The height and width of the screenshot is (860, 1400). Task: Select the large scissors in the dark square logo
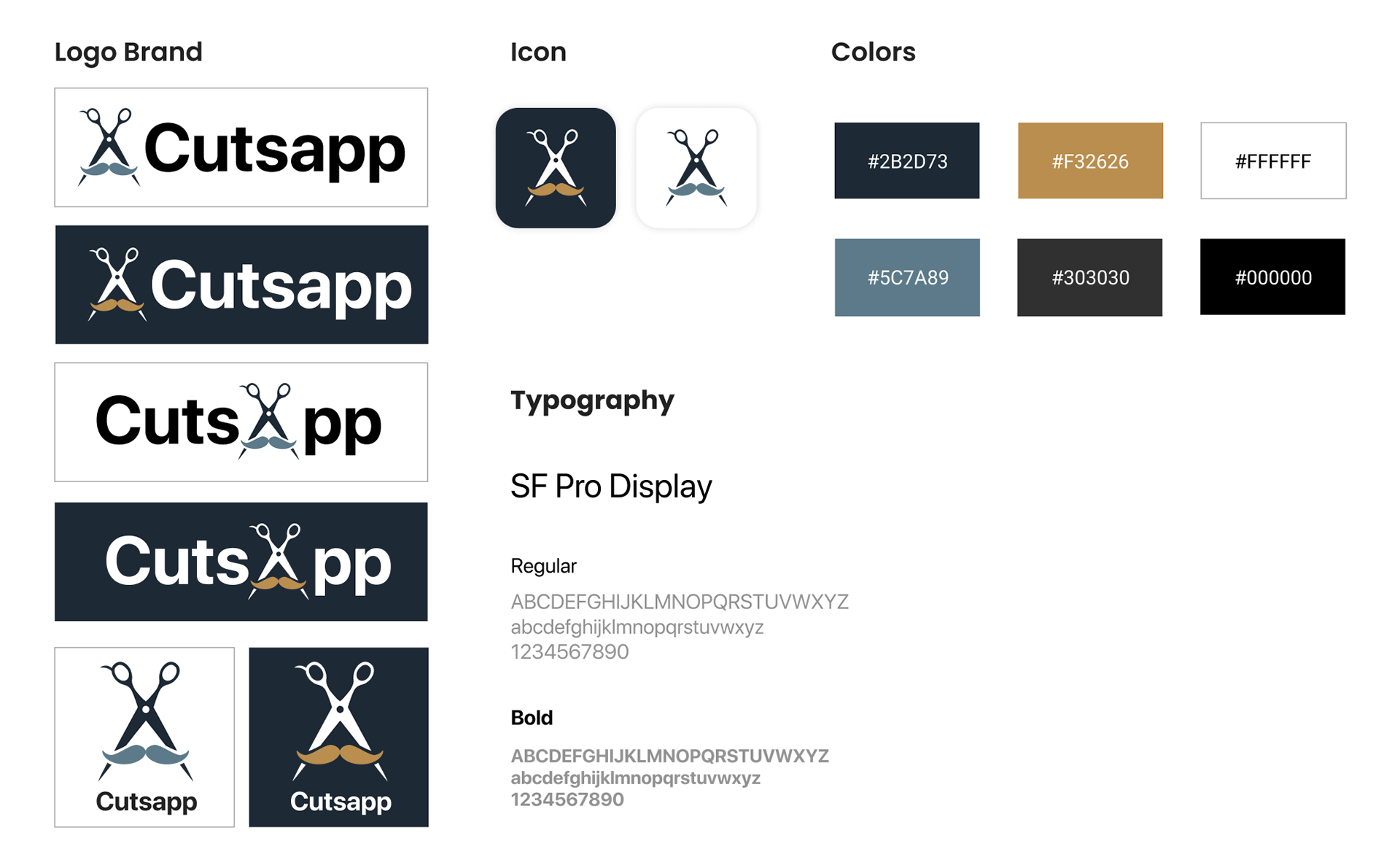(340, 721)
